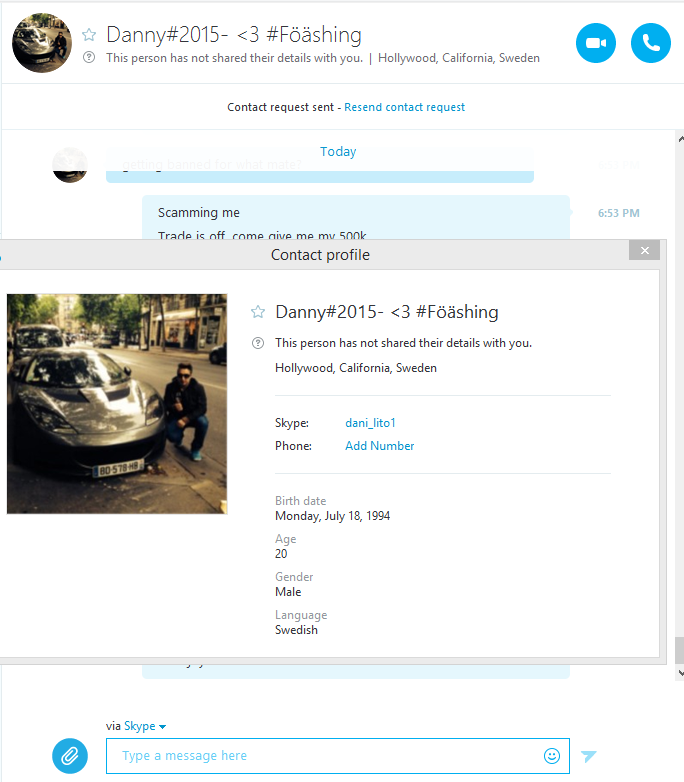Start a video call with Danny
This screenshot has width=684, height=782.
pos(596,43)
